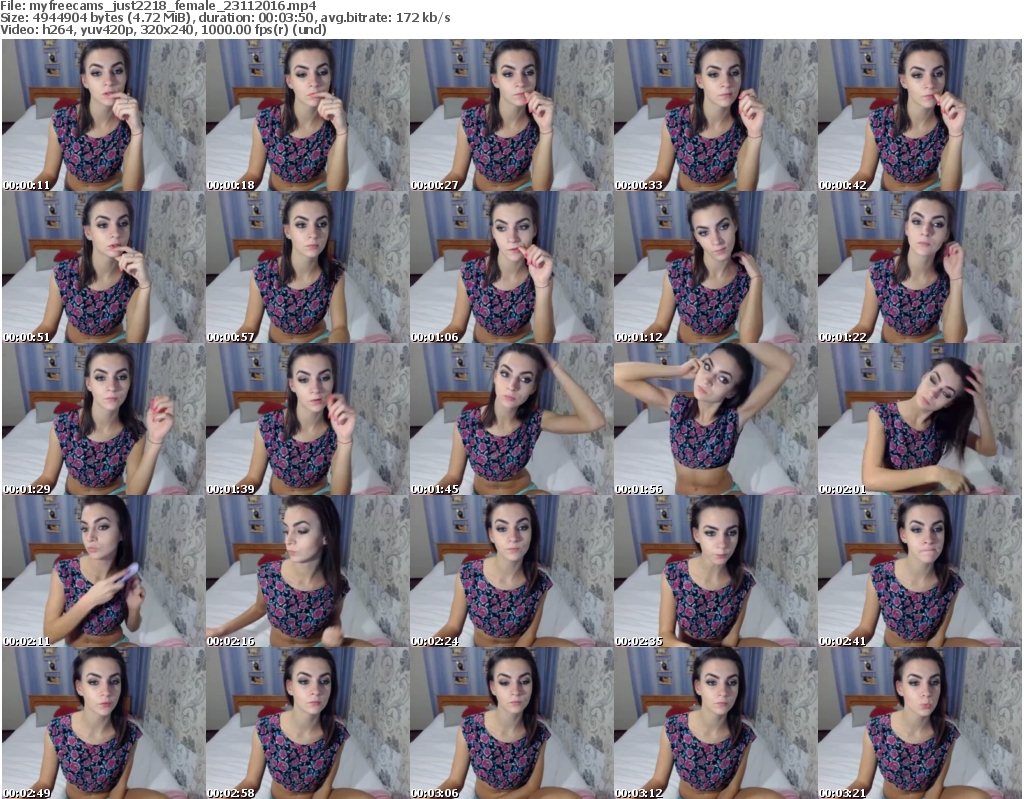Click the File name header line
The width and height of the screenshot is (1024, 799).
click(159, 6)
